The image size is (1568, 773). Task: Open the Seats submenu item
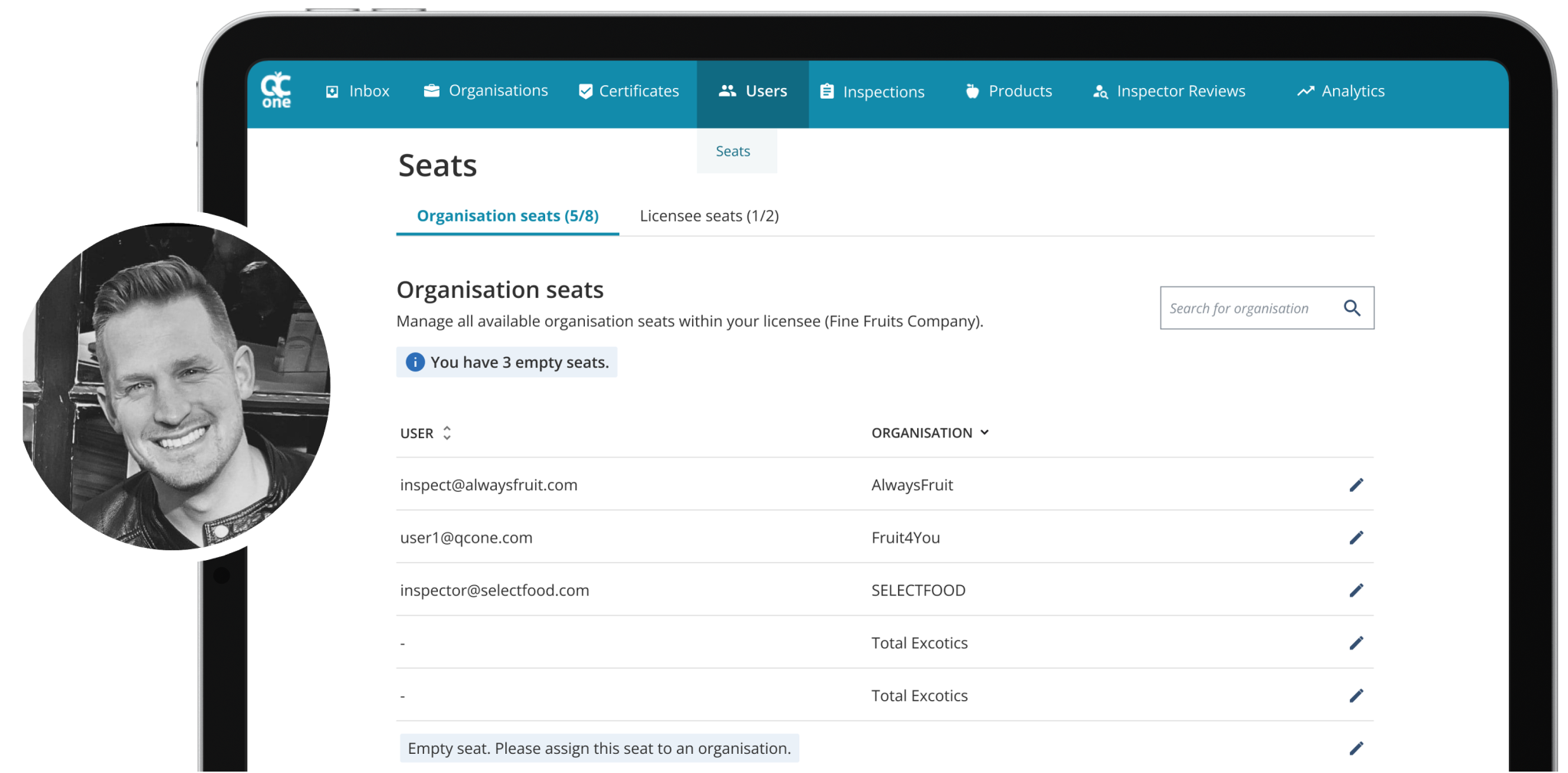tap(733, 152)
